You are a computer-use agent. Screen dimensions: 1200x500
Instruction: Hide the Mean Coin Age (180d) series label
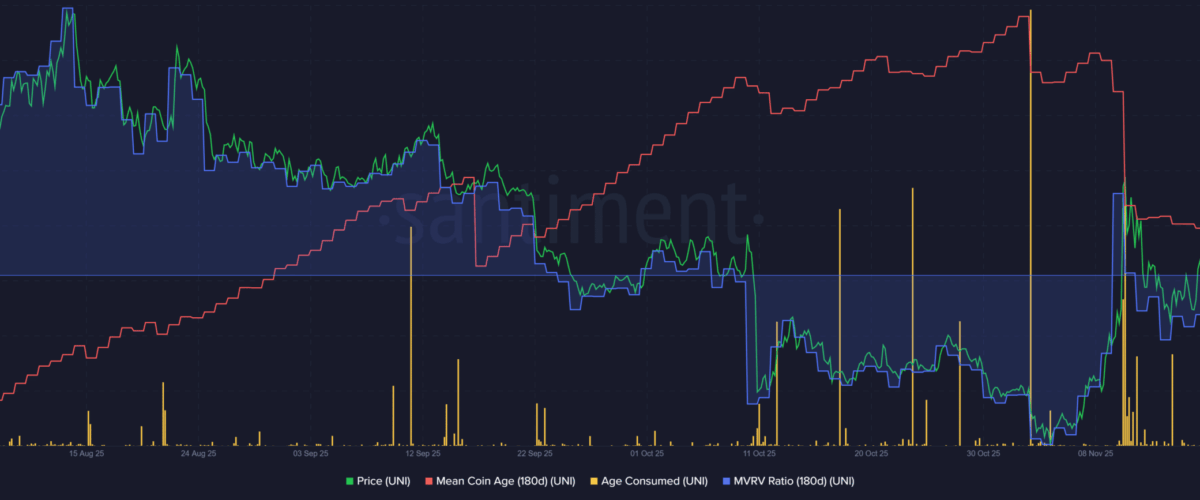(507, 481)
